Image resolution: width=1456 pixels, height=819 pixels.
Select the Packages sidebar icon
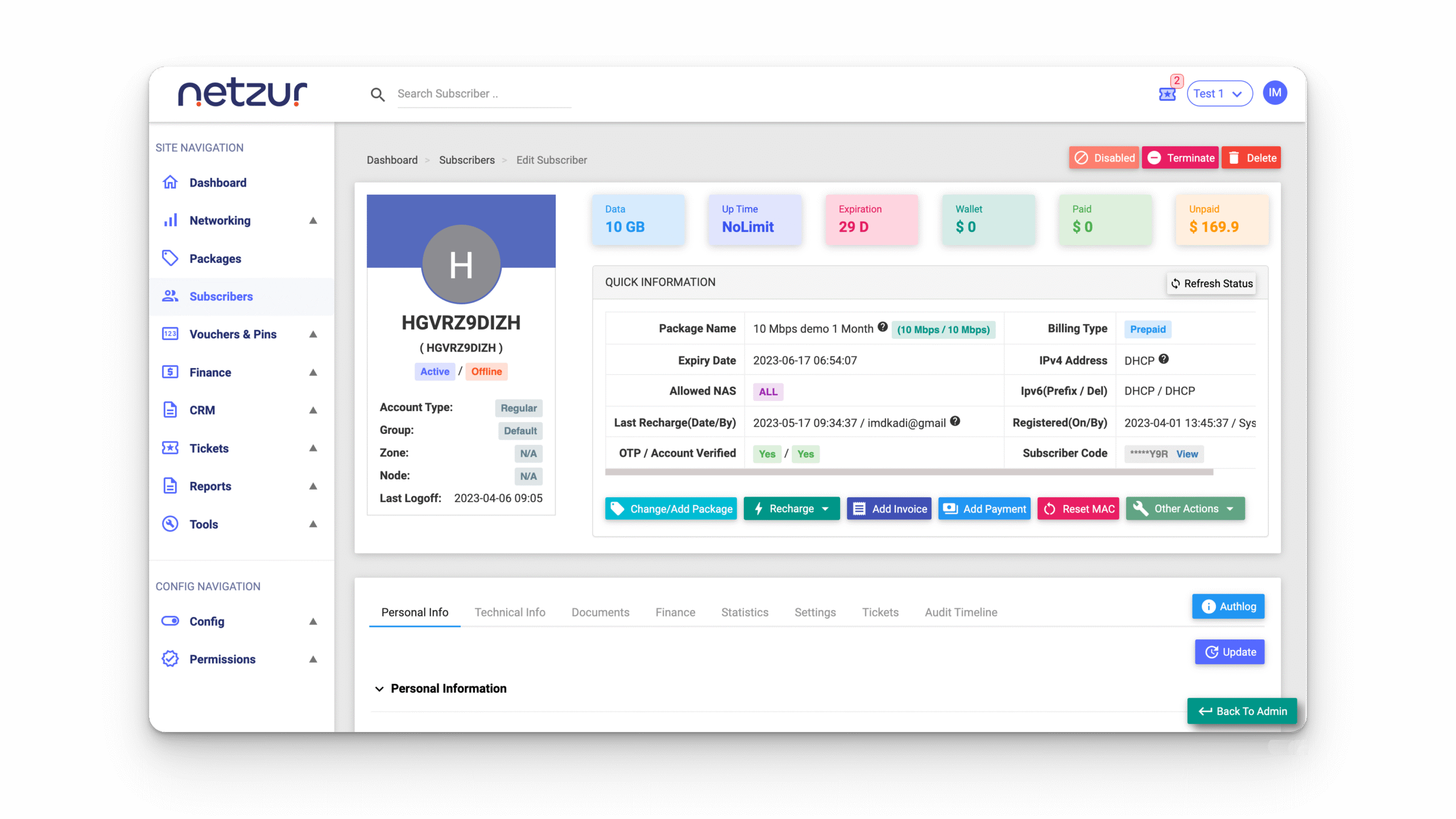pos(171,258)
